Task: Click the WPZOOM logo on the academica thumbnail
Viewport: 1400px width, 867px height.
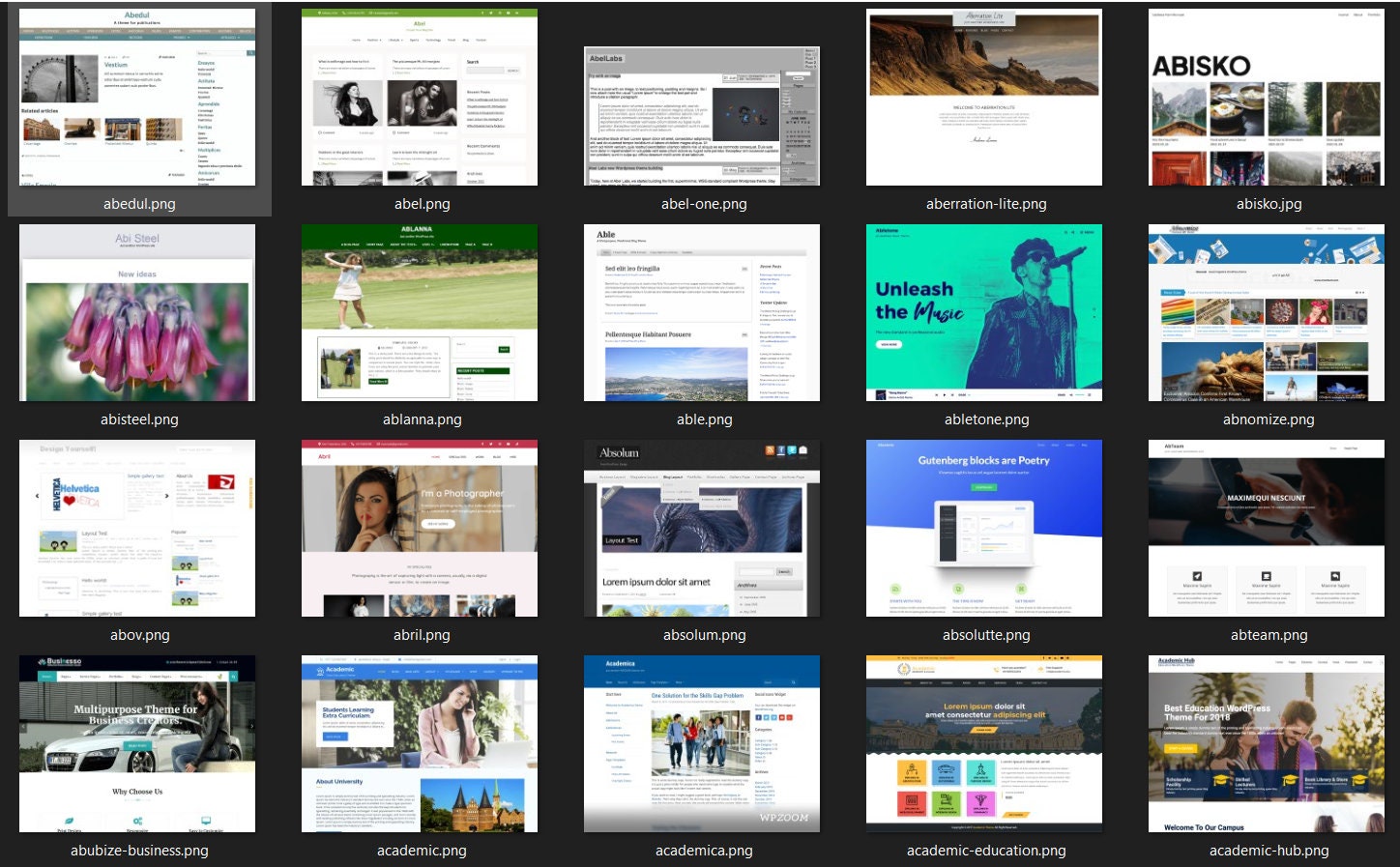Action: tap(783, 818)
